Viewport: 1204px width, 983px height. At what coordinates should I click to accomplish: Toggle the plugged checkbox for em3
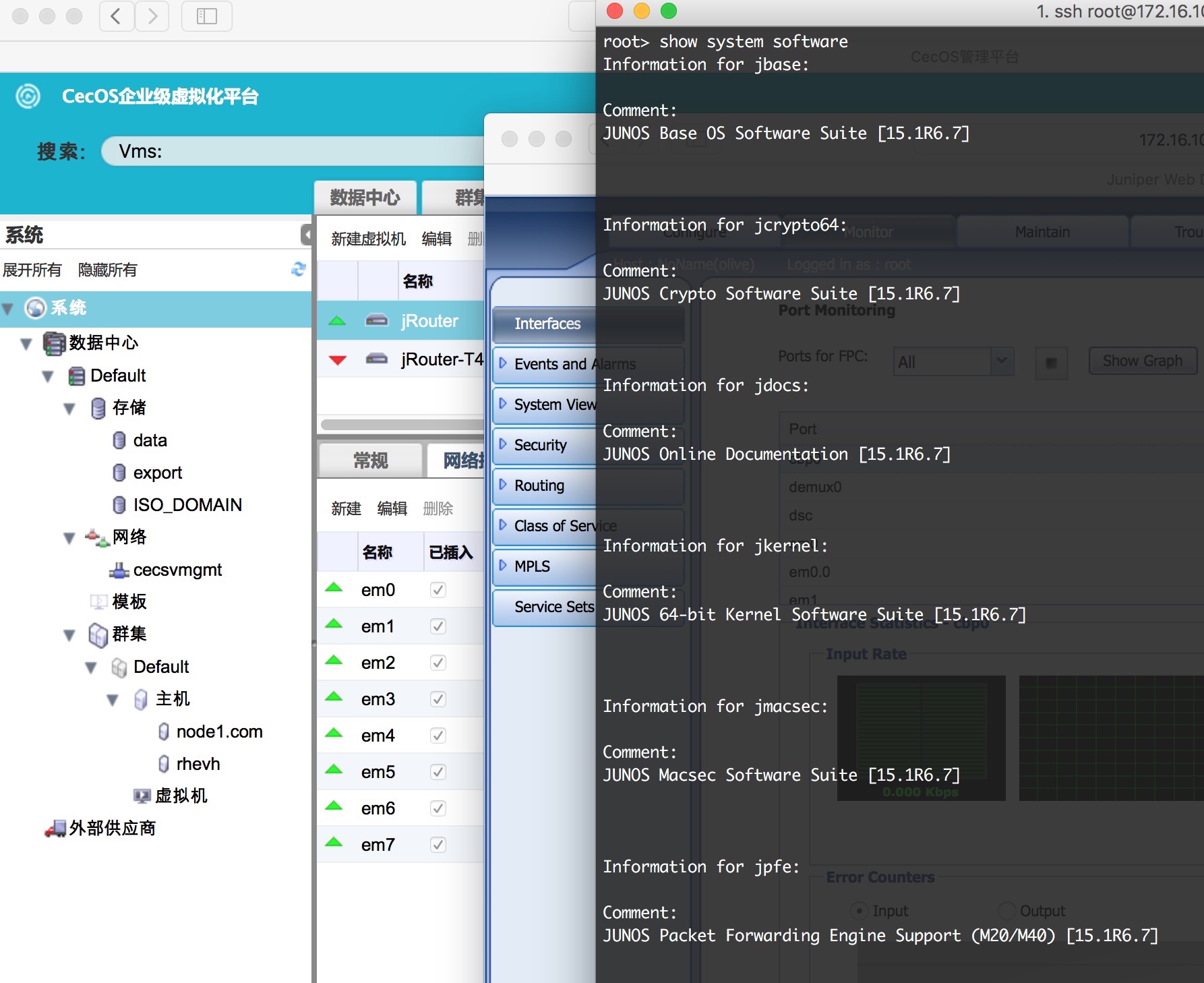click(438, 699)
